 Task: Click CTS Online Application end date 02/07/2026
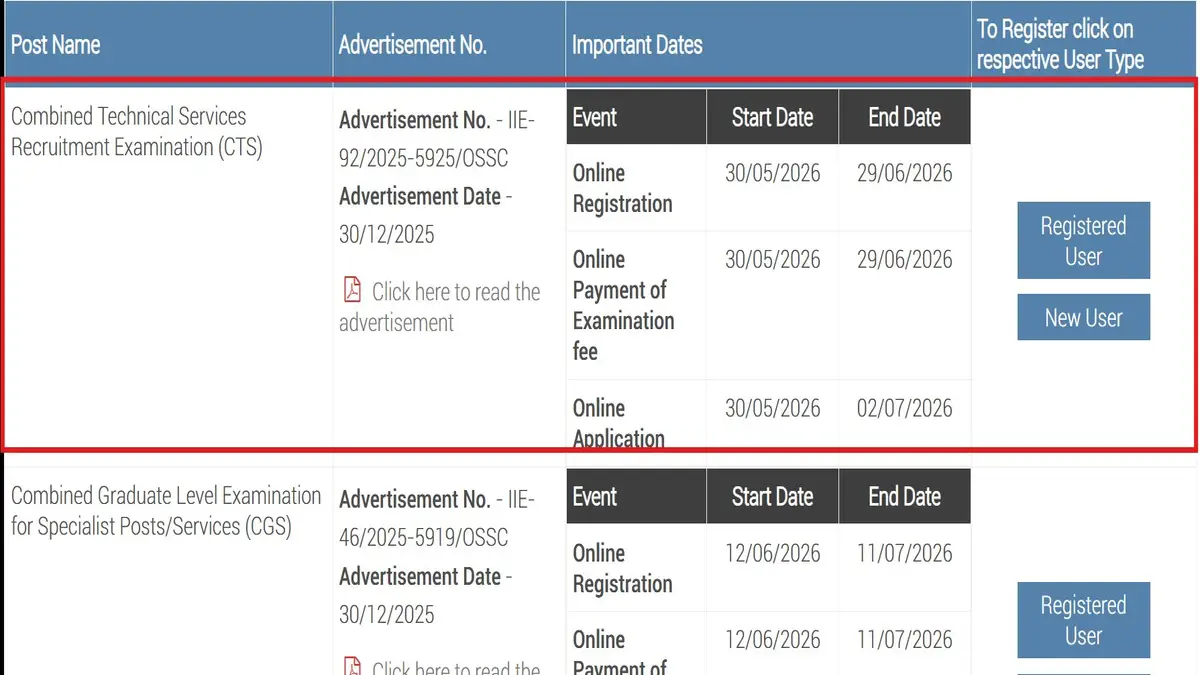coord(904,408)
